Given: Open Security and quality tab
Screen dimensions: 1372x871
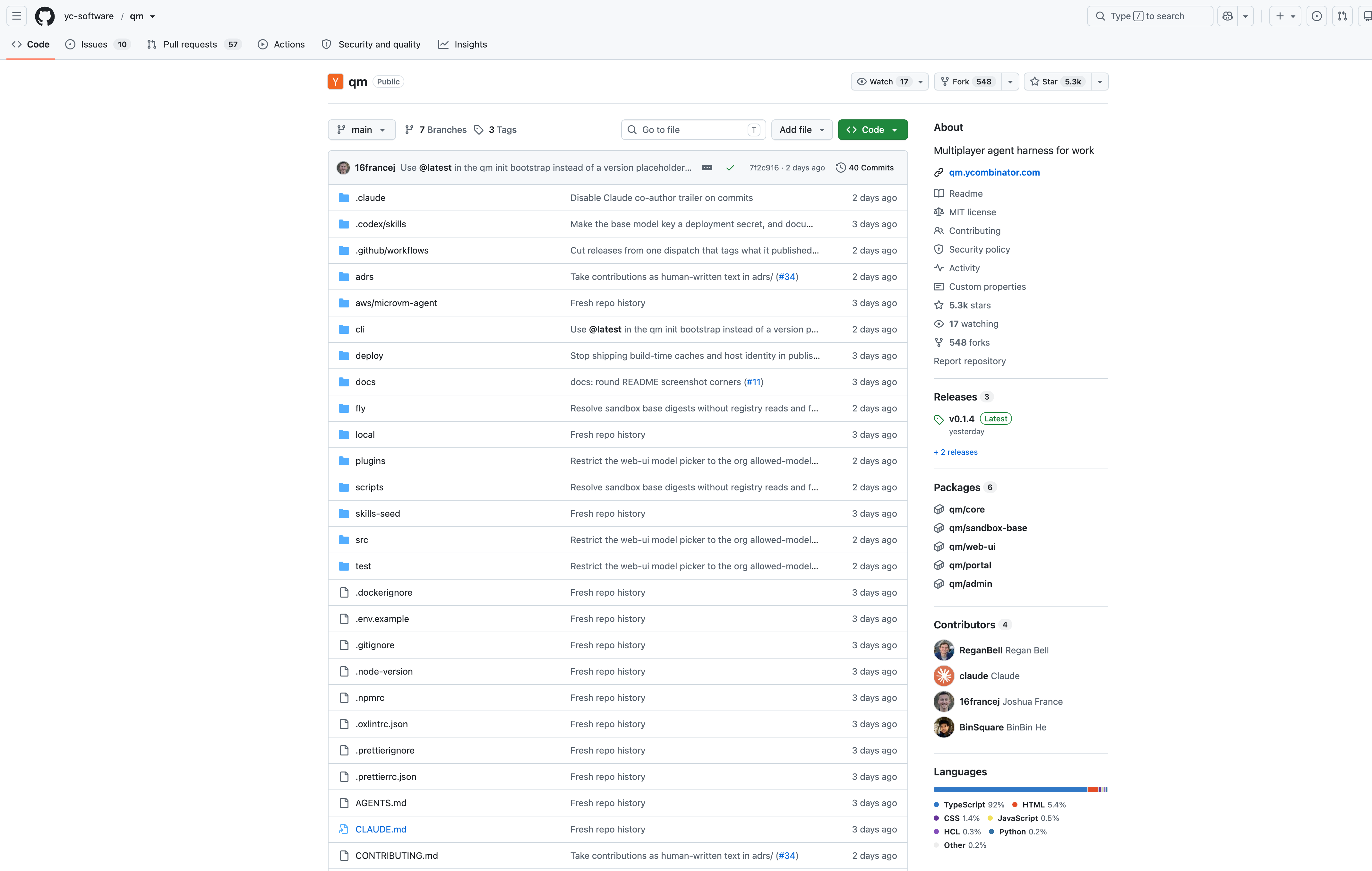Looking at the screenshot, I should 371,45.
